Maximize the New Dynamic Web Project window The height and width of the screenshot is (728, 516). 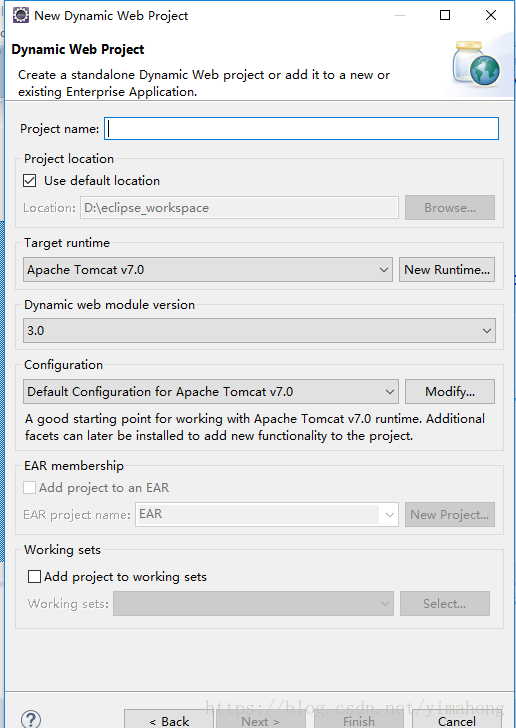444,15
